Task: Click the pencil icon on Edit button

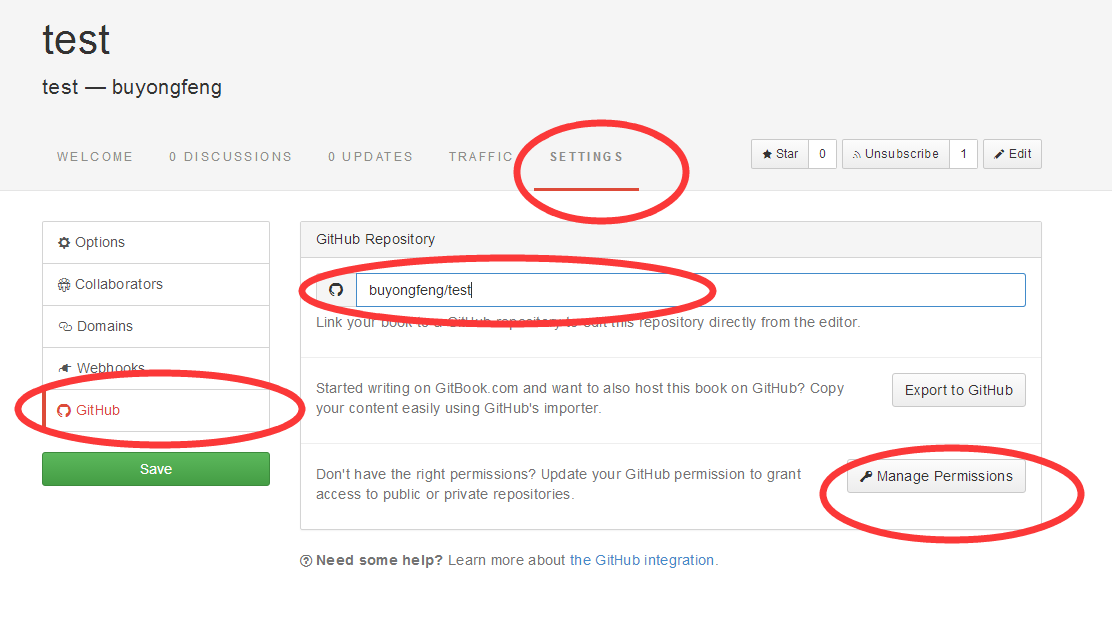Action: click(x=999, y=154)
